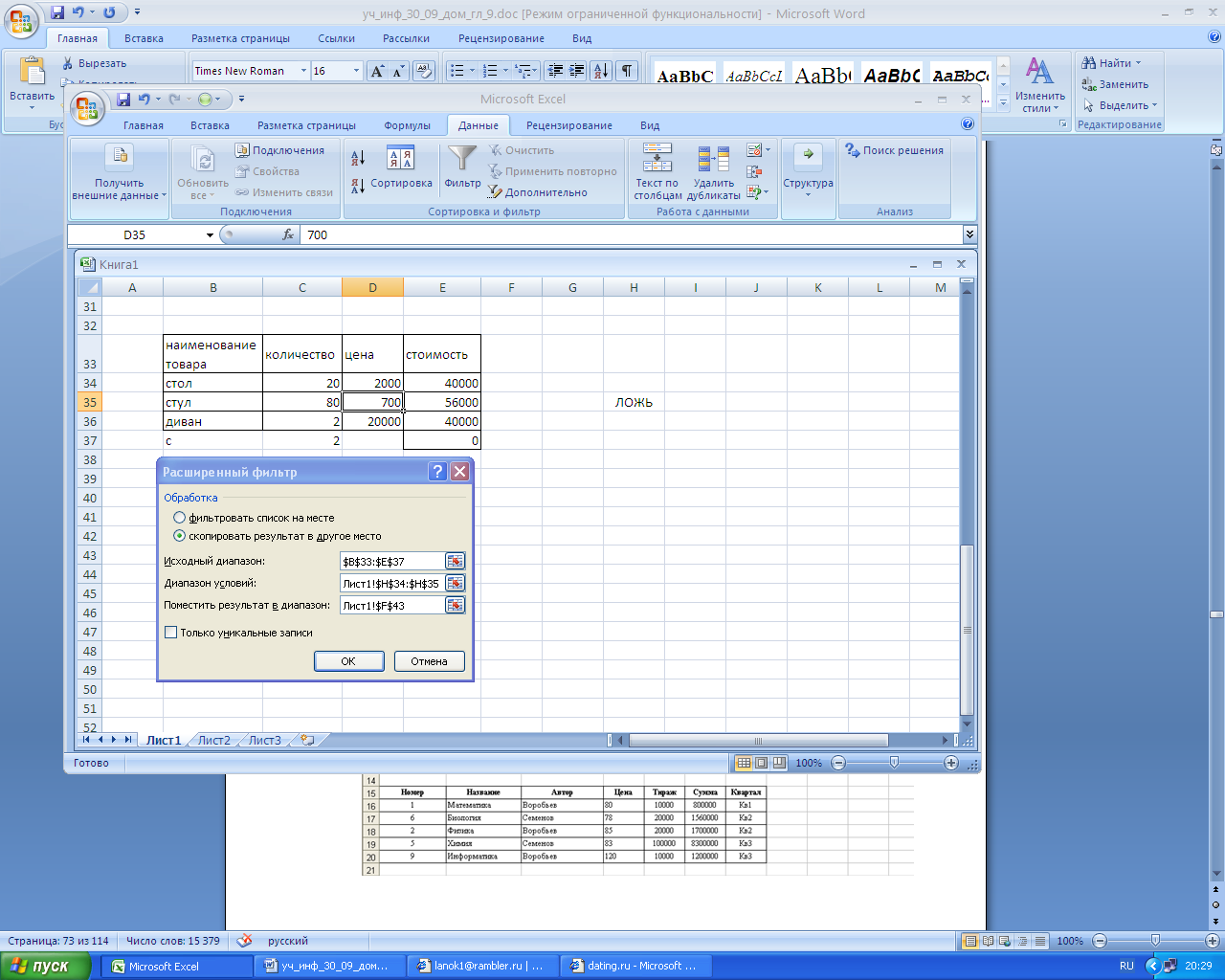Click Текст по столбцам
The image size is (1225, 980).
[x=657, y=172]
